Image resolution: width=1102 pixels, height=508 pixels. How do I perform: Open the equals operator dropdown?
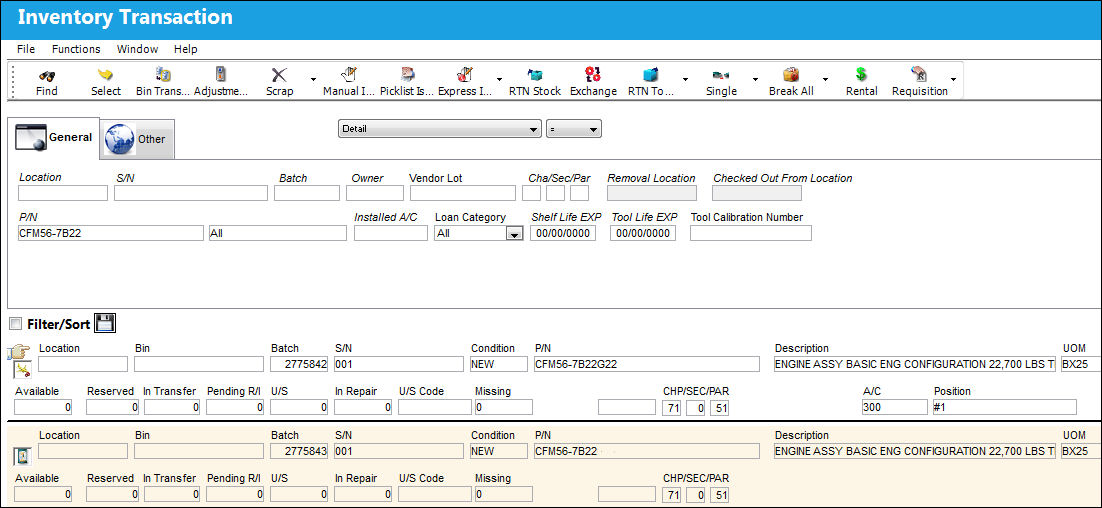pos(573,129)
